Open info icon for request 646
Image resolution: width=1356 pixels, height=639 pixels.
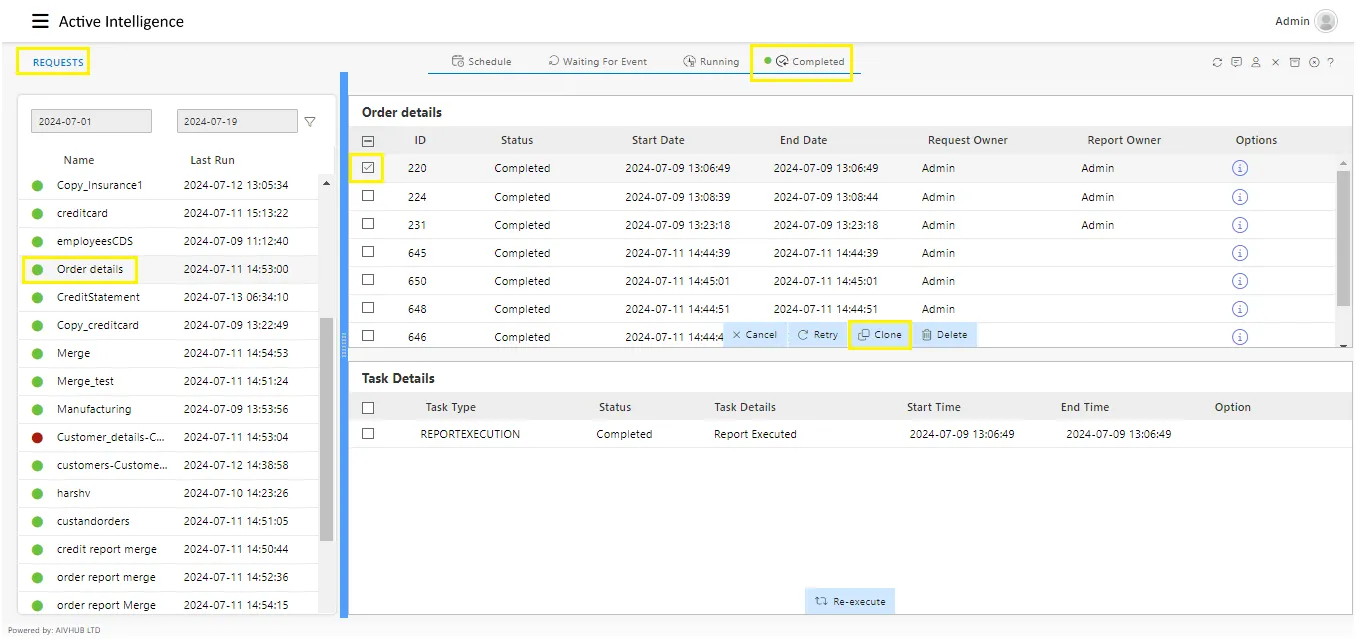pyautogui.click(x=1240, y=337)
